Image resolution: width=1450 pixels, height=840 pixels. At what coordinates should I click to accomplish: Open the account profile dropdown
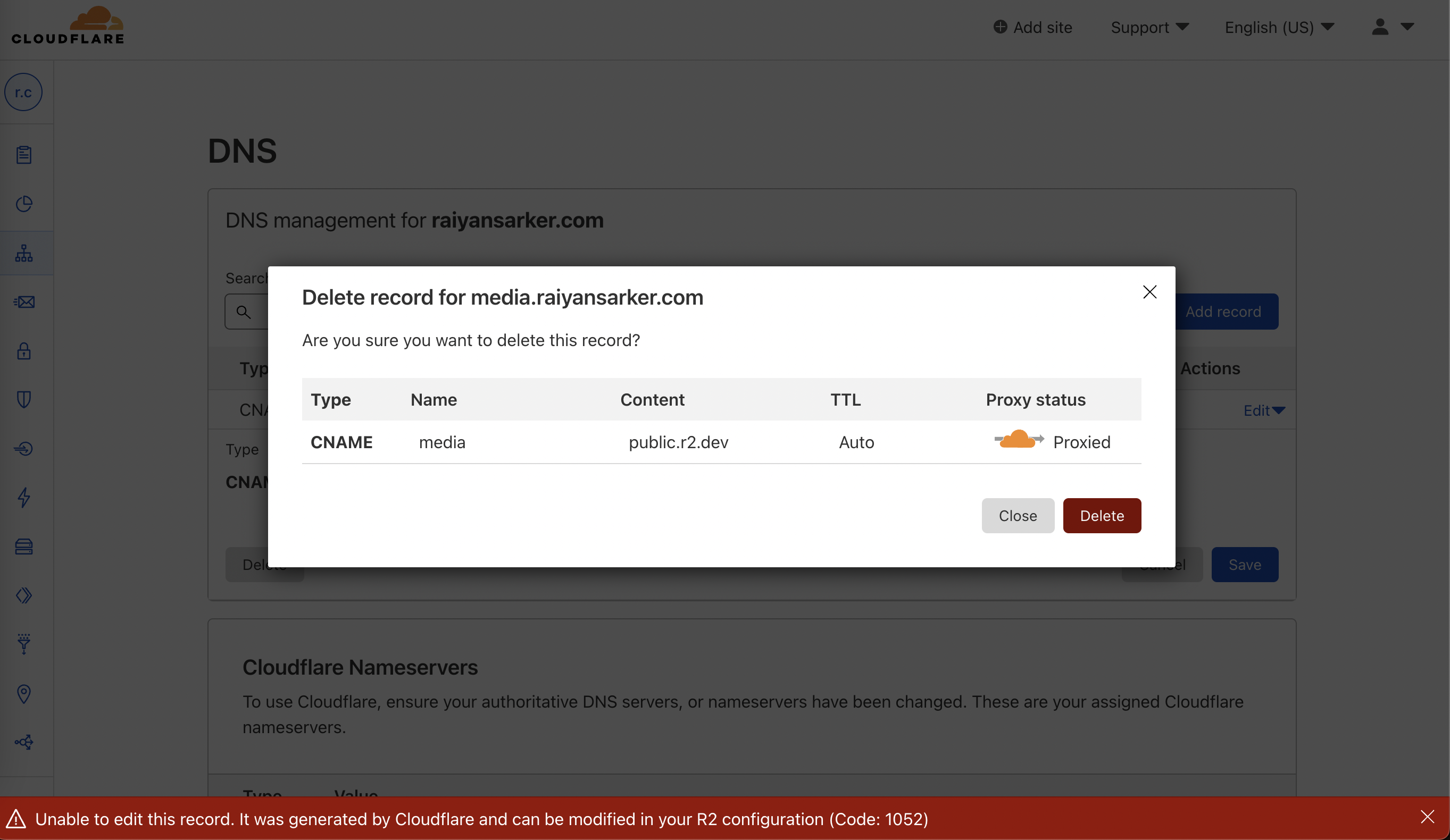click(x=1393, y=27)
